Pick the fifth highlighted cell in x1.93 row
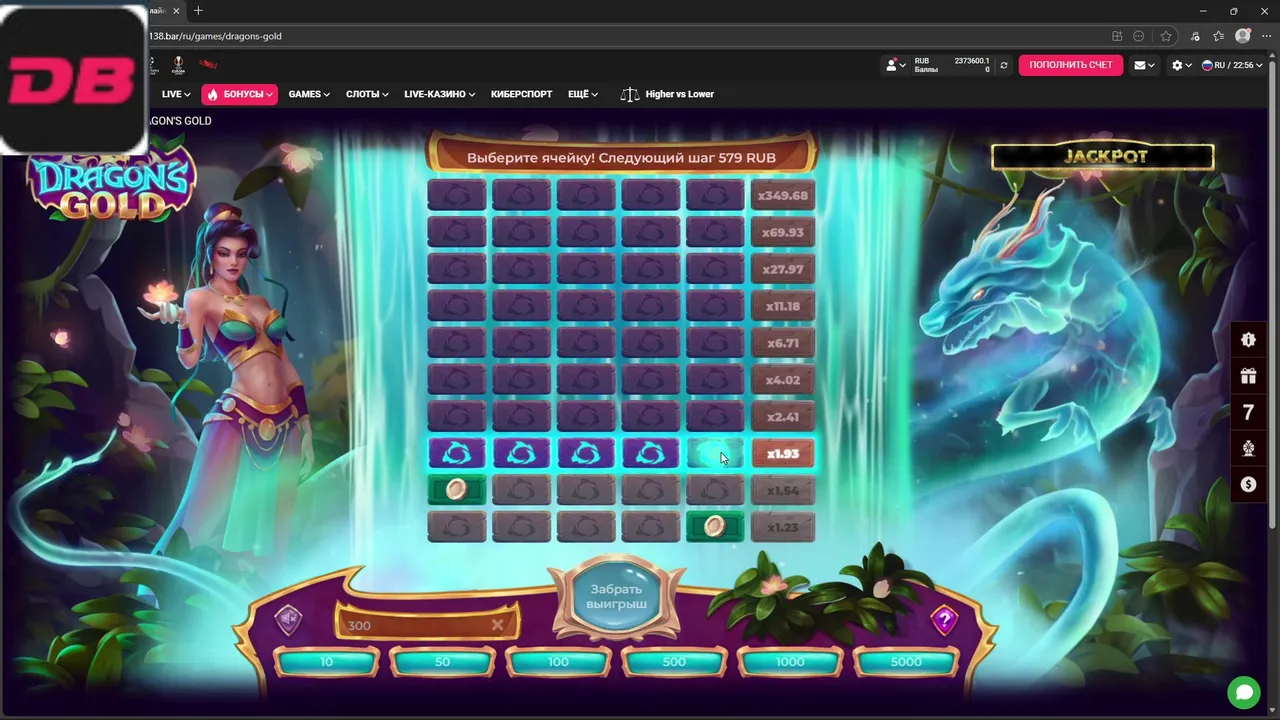This screenshot has width=1280, height=720. point(715,454)
